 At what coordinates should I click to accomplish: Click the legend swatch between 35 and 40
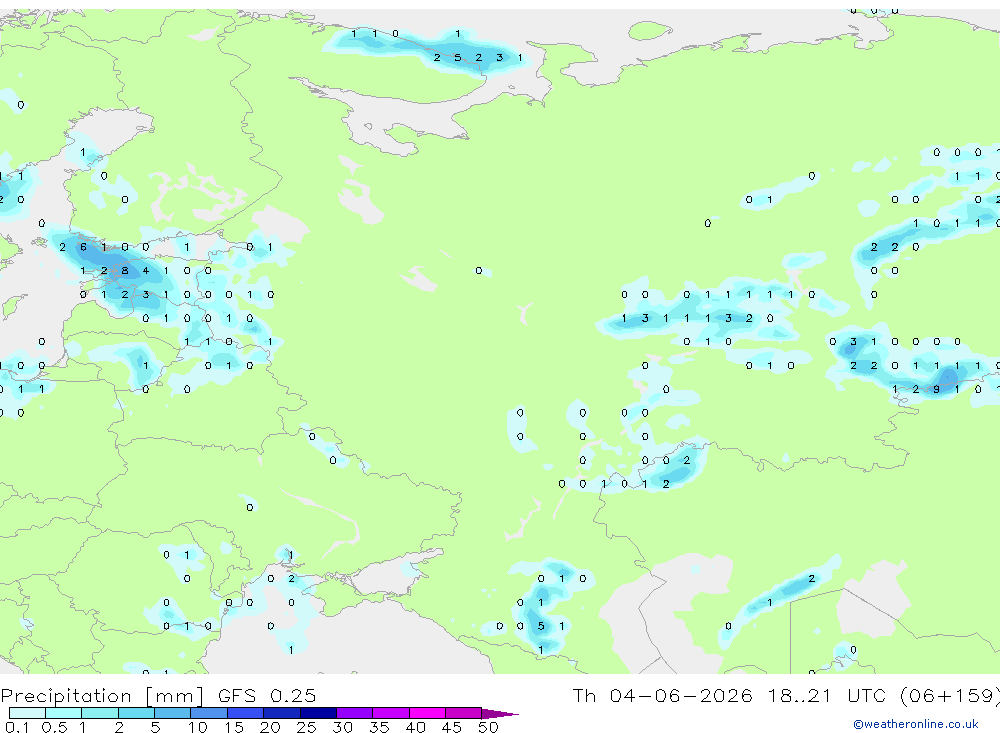(390, 713)
